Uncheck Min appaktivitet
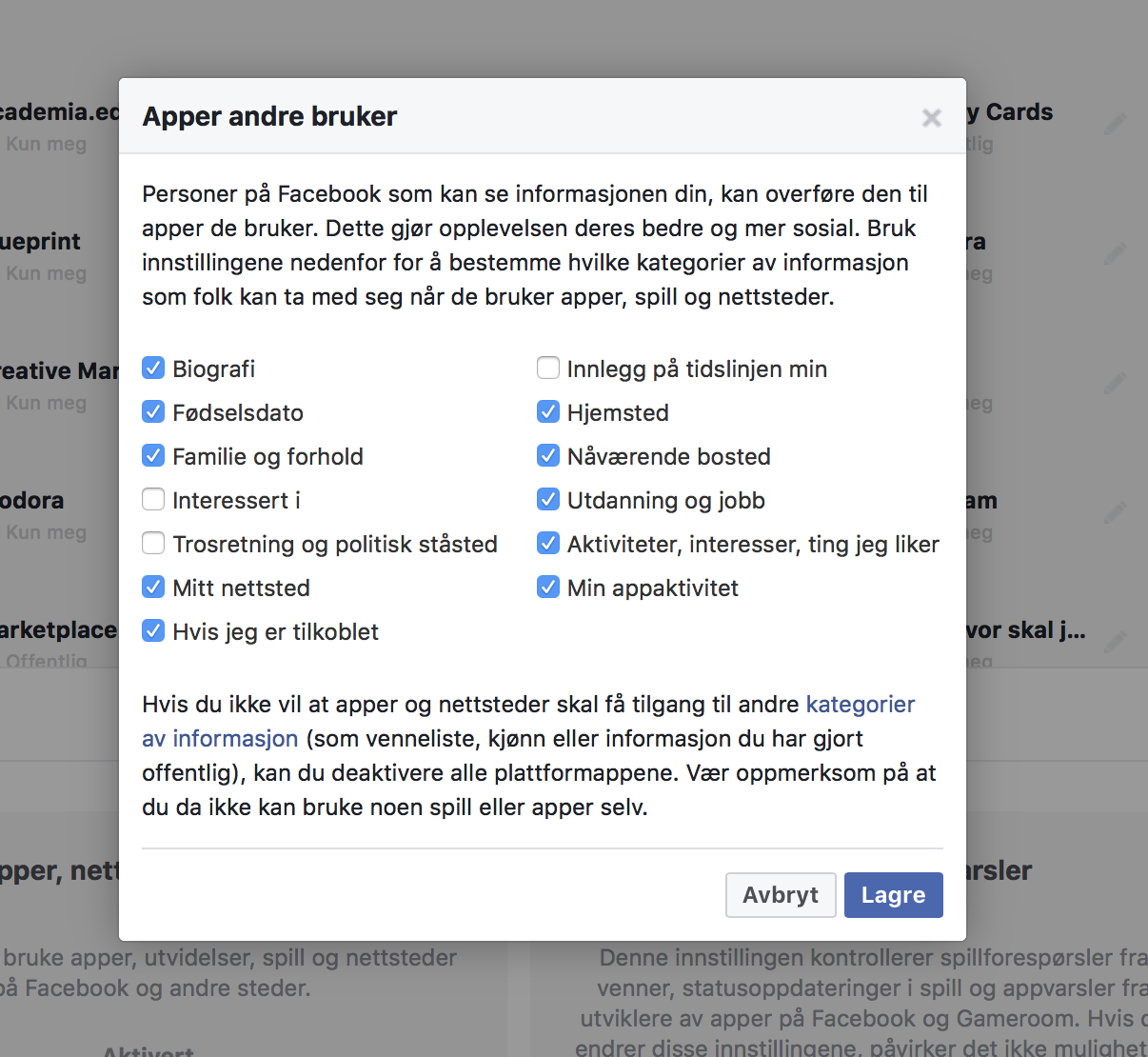 point(548,587)
